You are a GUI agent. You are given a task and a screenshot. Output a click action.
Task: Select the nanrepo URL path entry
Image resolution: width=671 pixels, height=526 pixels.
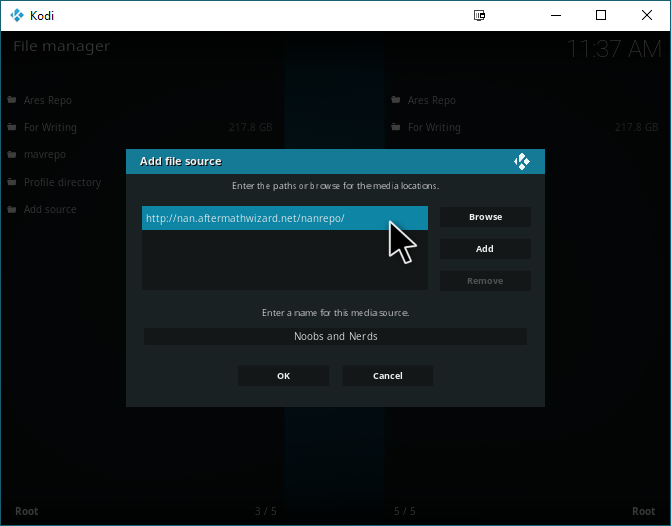[x=285, y=218]
